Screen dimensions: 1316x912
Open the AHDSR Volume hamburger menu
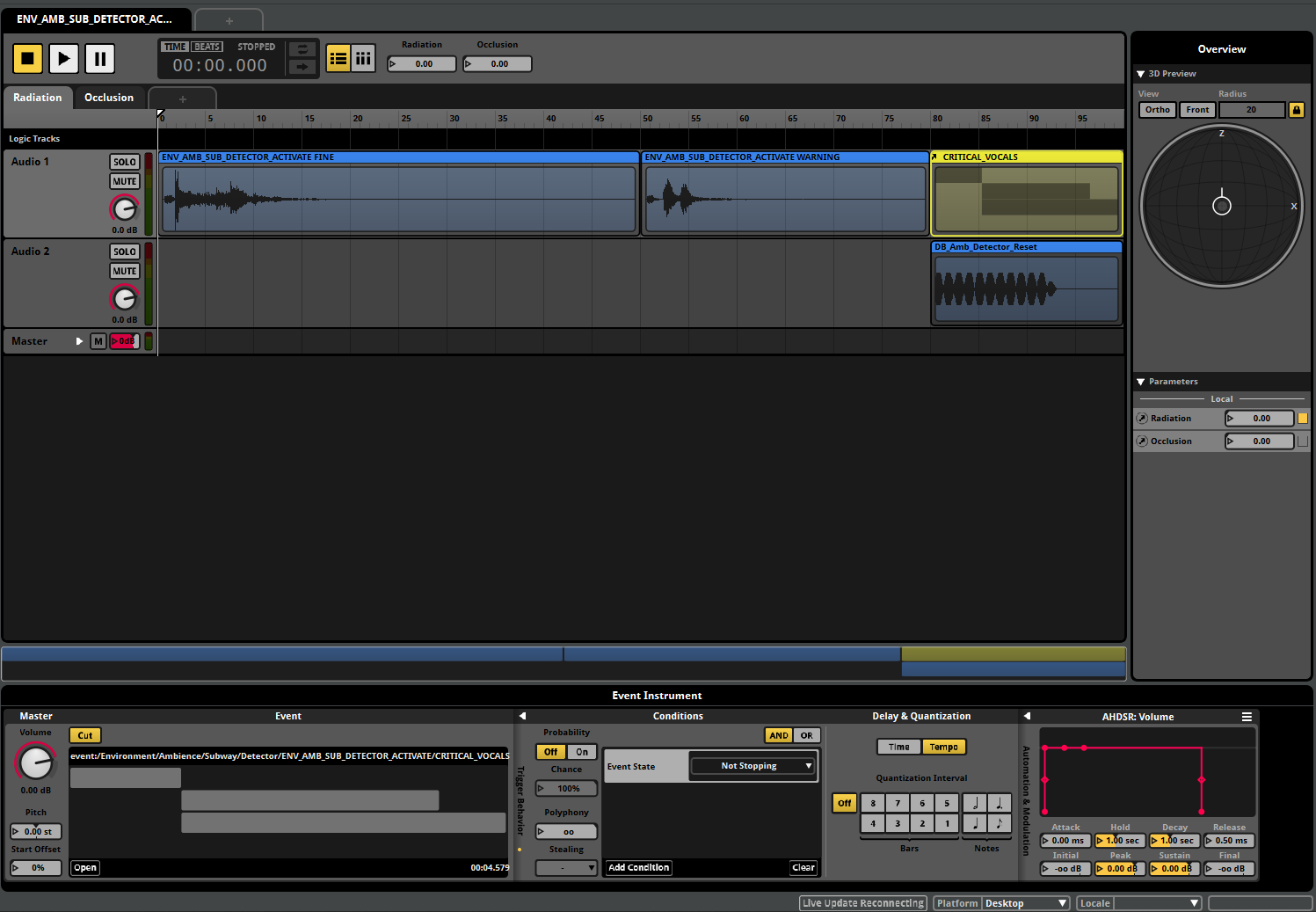pos(1247,717)
